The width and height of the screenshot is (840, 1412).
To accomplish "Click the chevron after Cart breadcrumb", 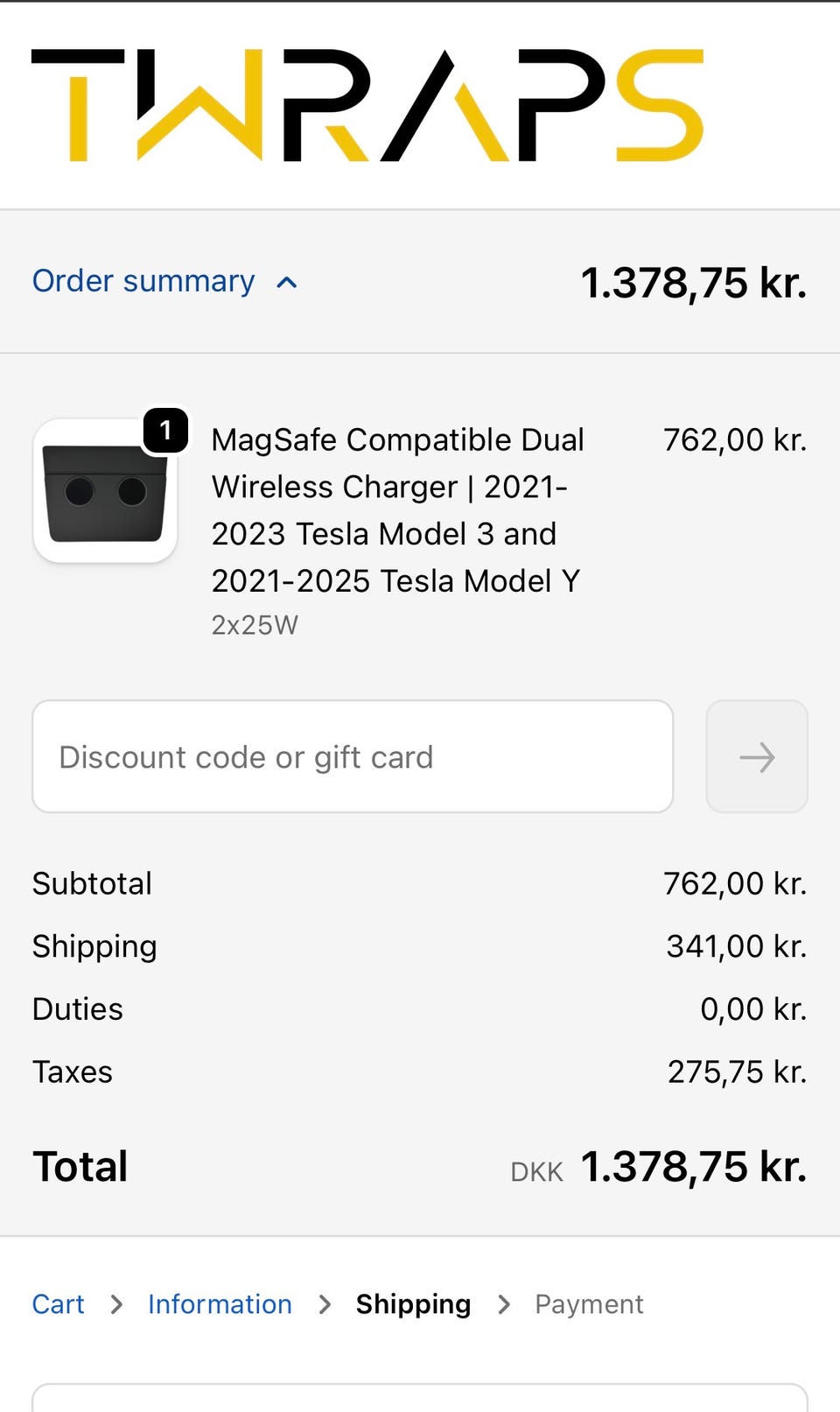I will (x=116, y=1305).
